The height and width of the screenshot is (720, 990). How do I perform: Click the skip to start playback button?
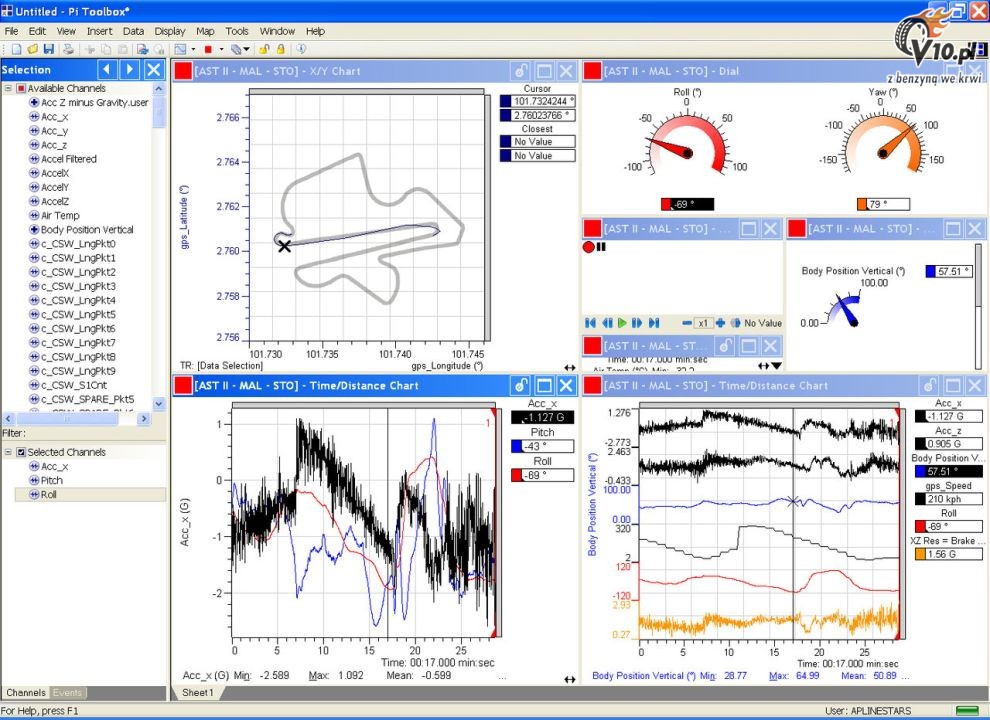590,323
